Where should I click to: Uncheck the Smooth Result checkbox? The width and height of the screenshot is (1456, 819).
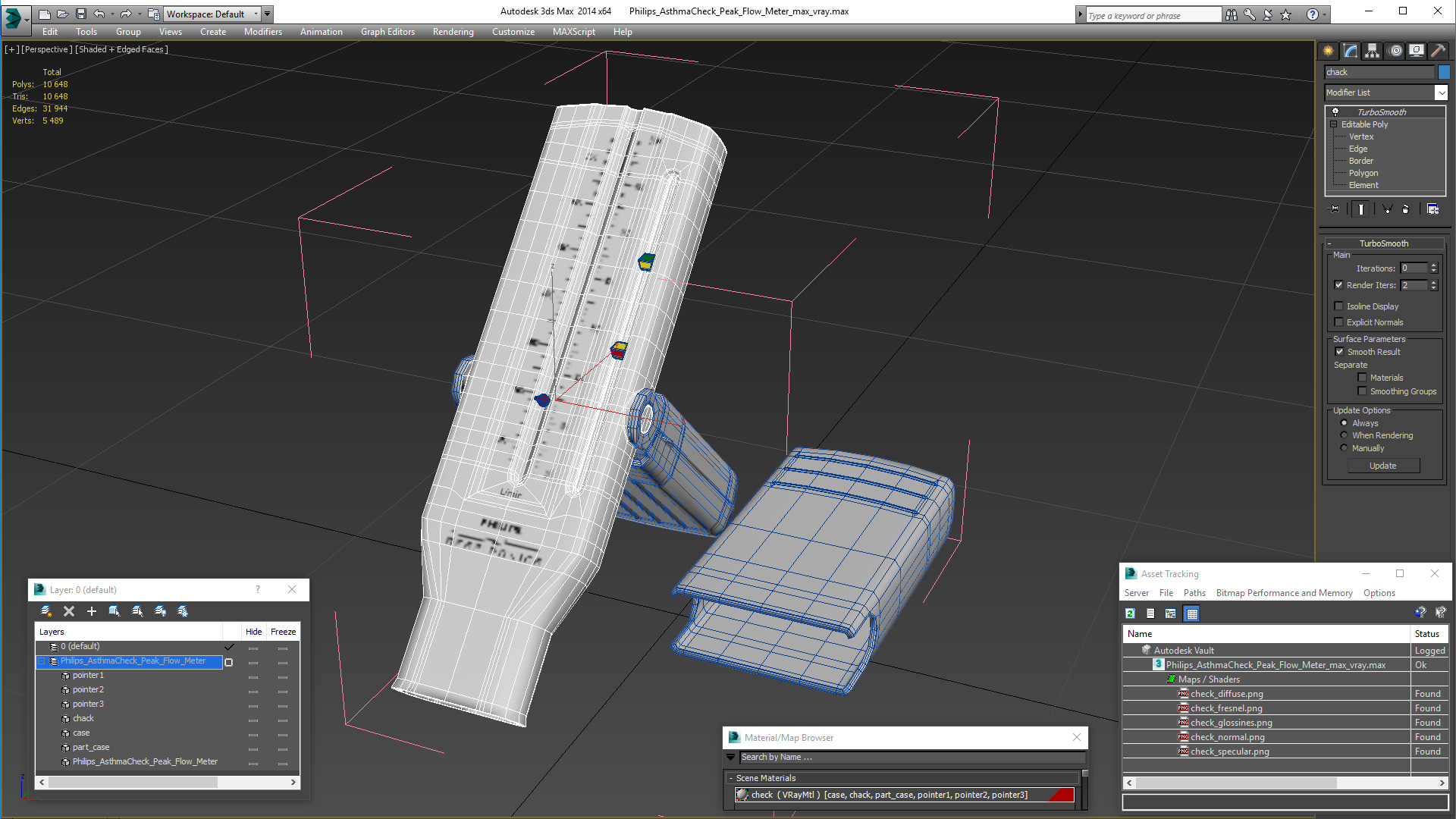[x=1339, y=352]
